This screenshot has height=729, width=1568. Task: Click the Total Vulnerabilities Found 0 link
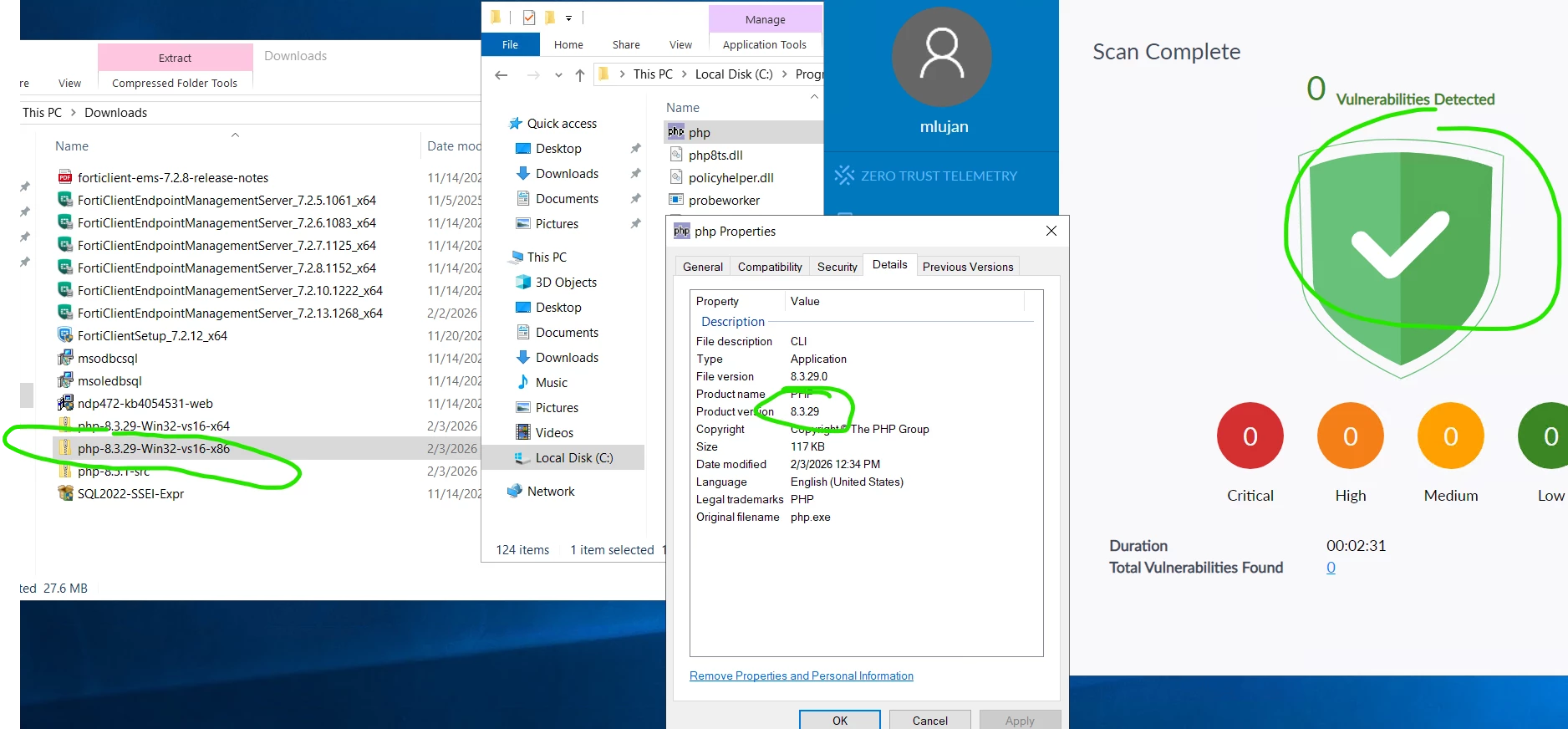point(1331,567)
